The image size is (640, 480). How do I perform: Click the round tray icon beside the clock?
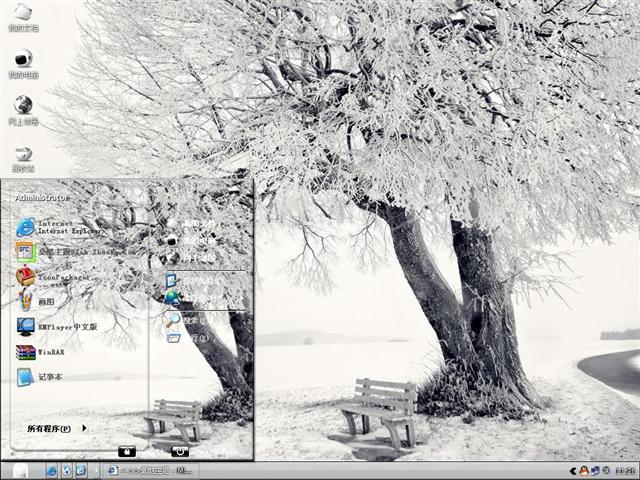coord(606,471)
